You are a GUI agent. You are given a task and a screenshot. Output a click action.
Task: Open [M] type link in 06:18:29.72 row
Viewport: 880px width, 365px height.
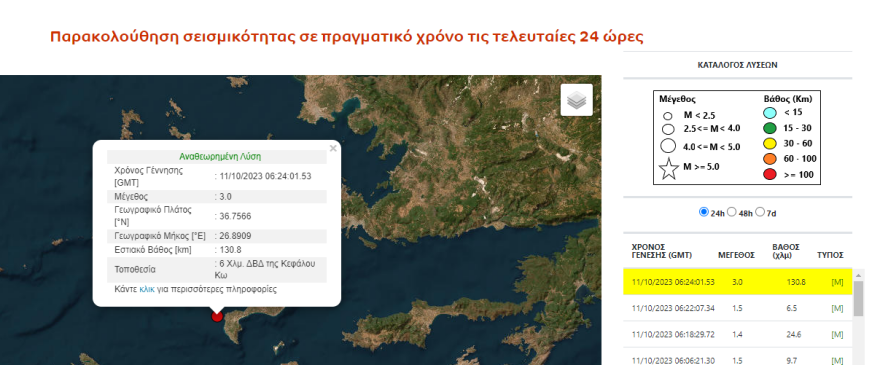click(837, 334)
